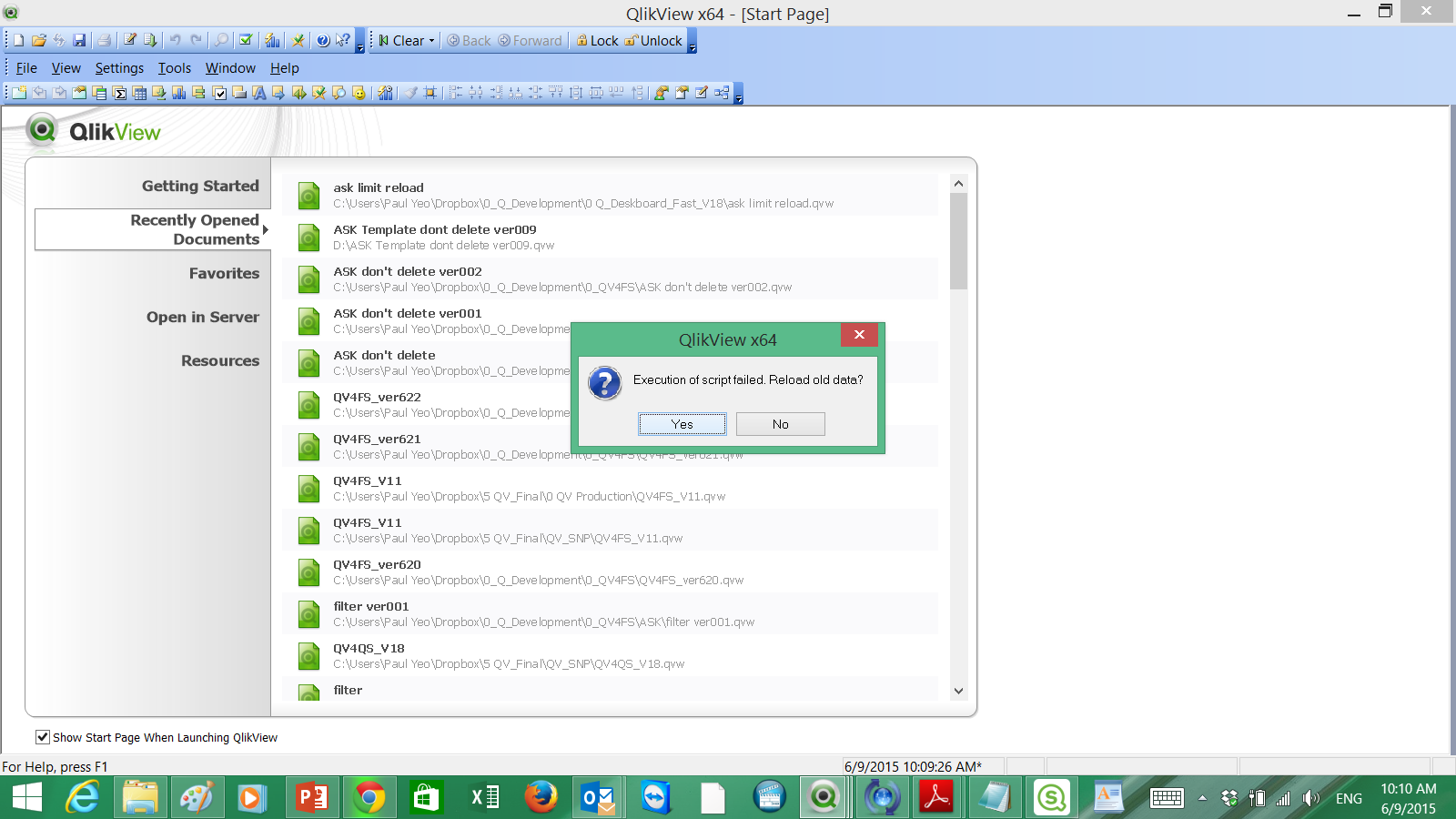Open the View menu
The width and height of the screenshot is (1456, 819).
pyautogui.click(x=66, y=68)
